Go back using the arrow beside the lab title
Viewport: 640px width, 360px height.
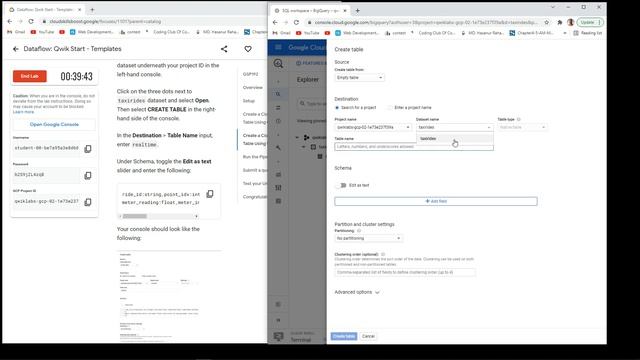(x=16, y=49)
